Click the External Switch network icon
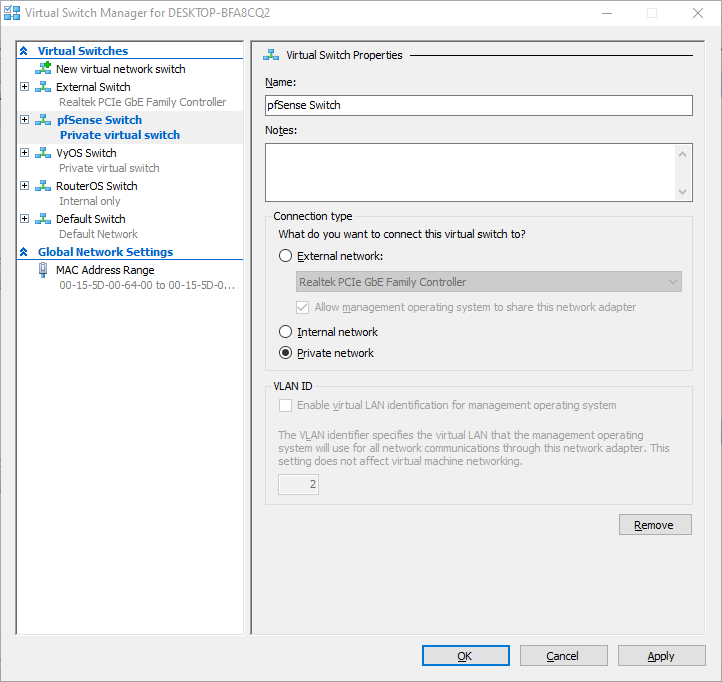722x682 pixels. click(43, 87)
